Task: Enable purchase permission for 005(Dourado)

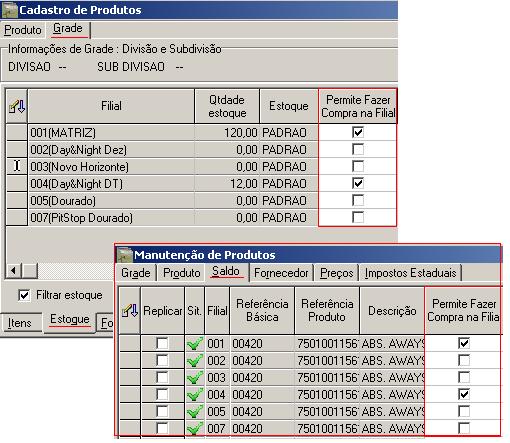Action: click(x=358, y=200)
